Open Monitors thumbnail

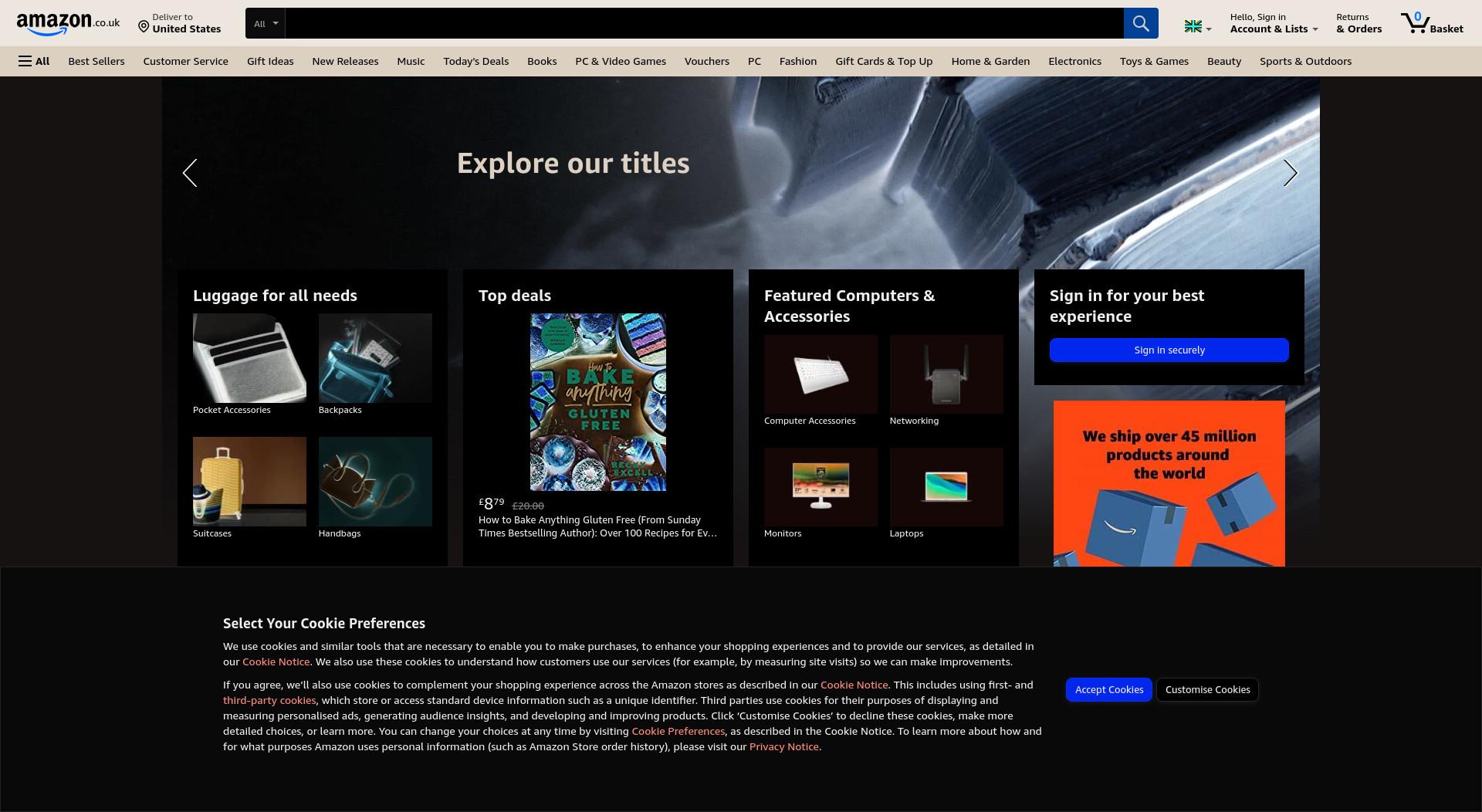pos(821,487)
